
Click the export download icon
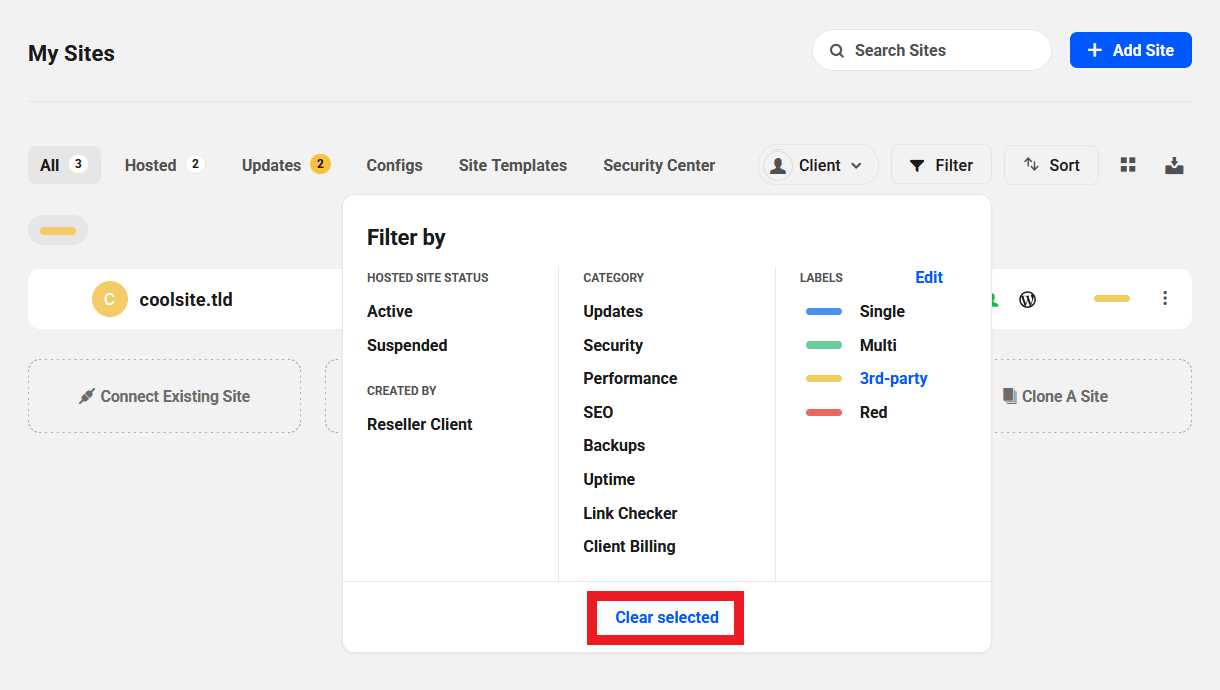click(x=1174, y=165)
